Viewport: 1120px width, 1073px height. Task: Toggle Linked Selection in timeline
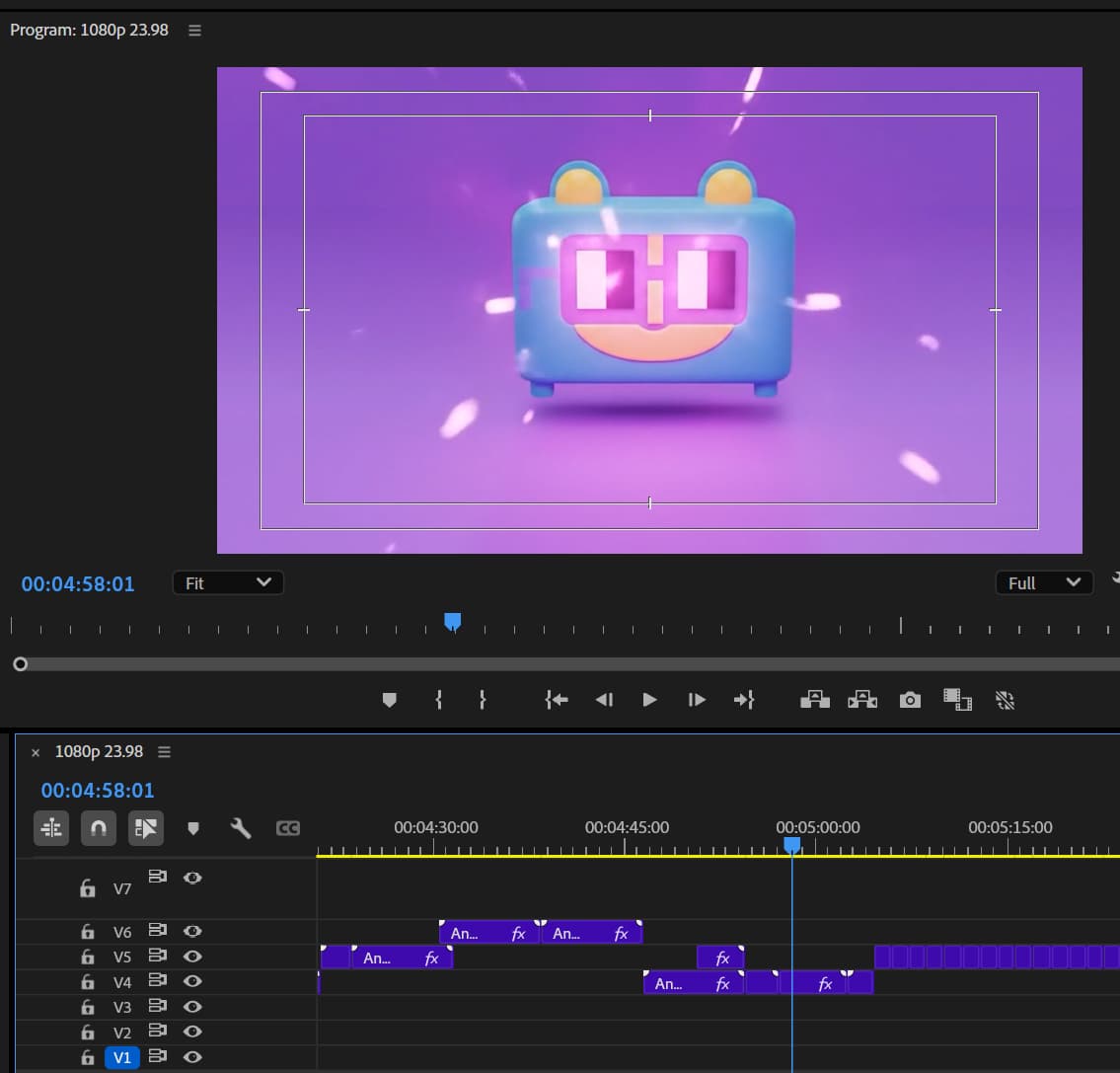tap(145, 828)
